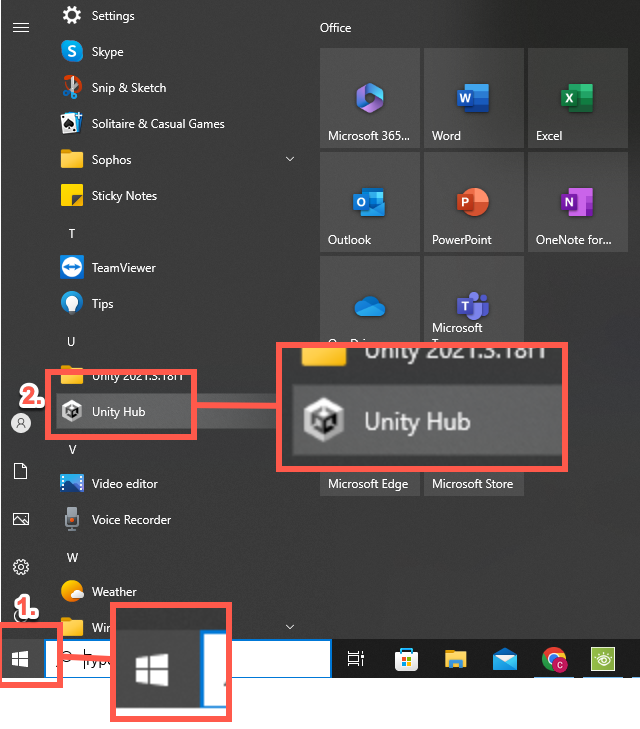Open Chrome from taskbar
The image size is (640, 729).
[554, 659]
